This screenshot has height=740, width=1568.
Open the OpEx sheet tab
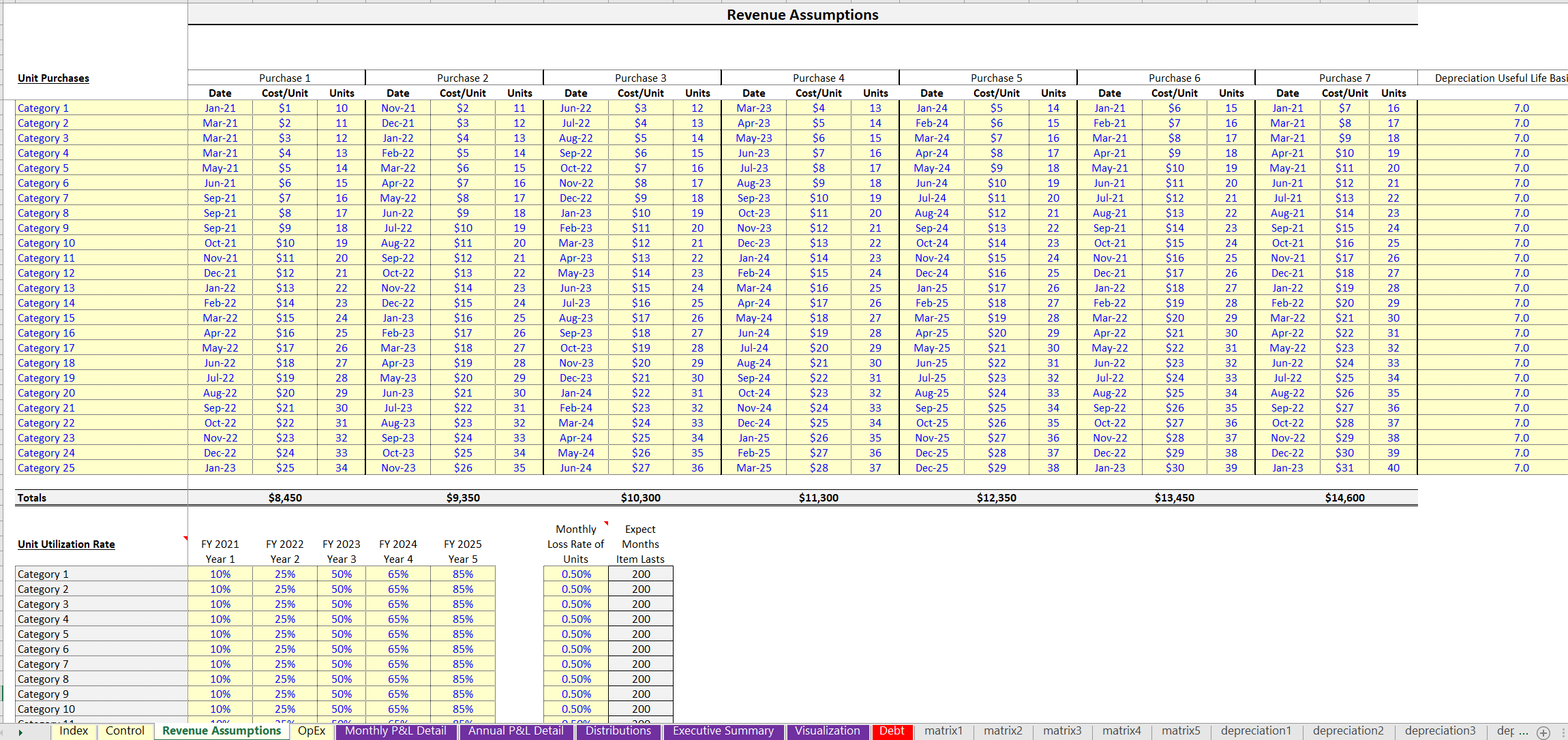pyautogui.click(x=312, y=731)
